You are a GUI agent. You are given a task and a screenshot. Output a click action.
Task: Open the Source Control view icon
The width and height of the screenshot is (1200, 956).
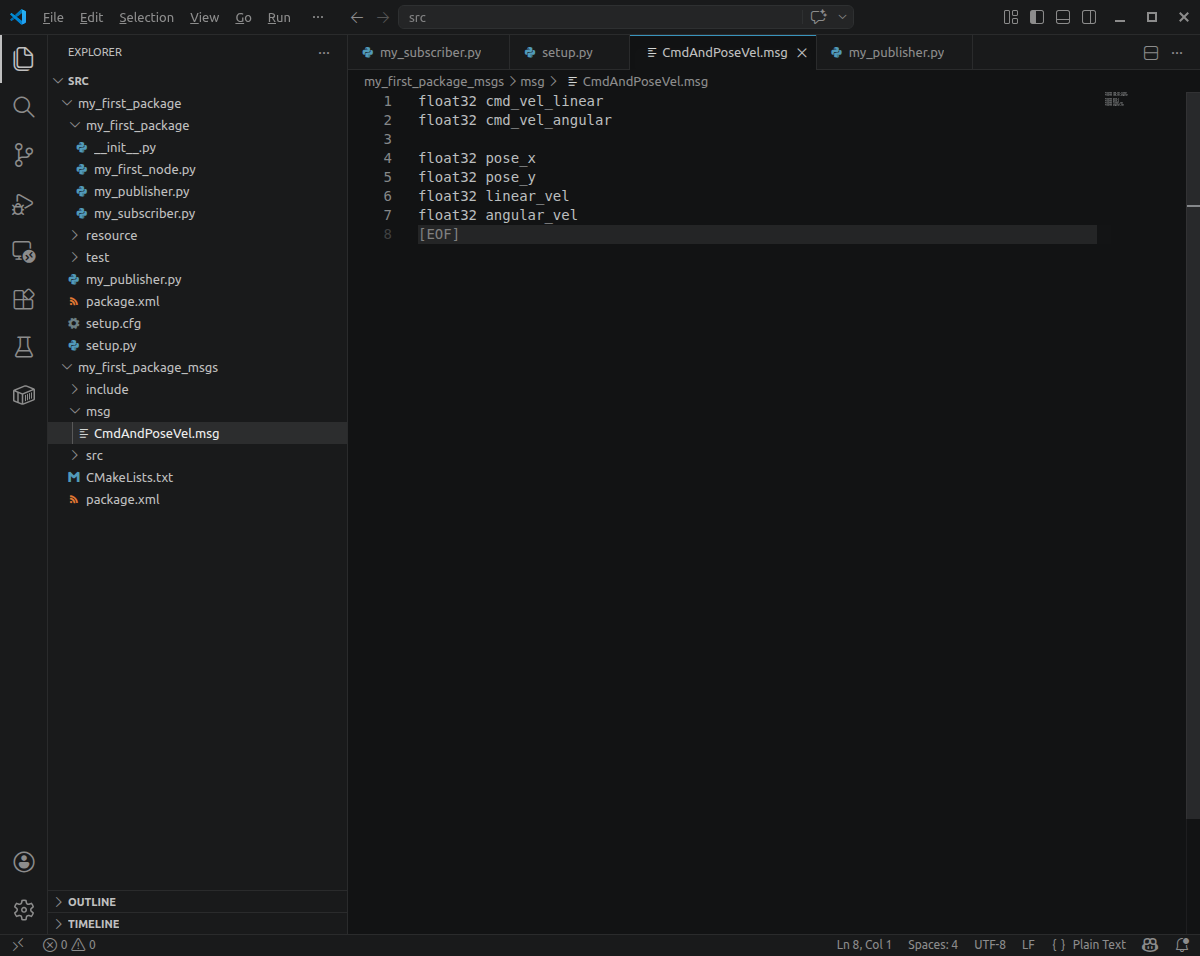(x=23, y=154)
